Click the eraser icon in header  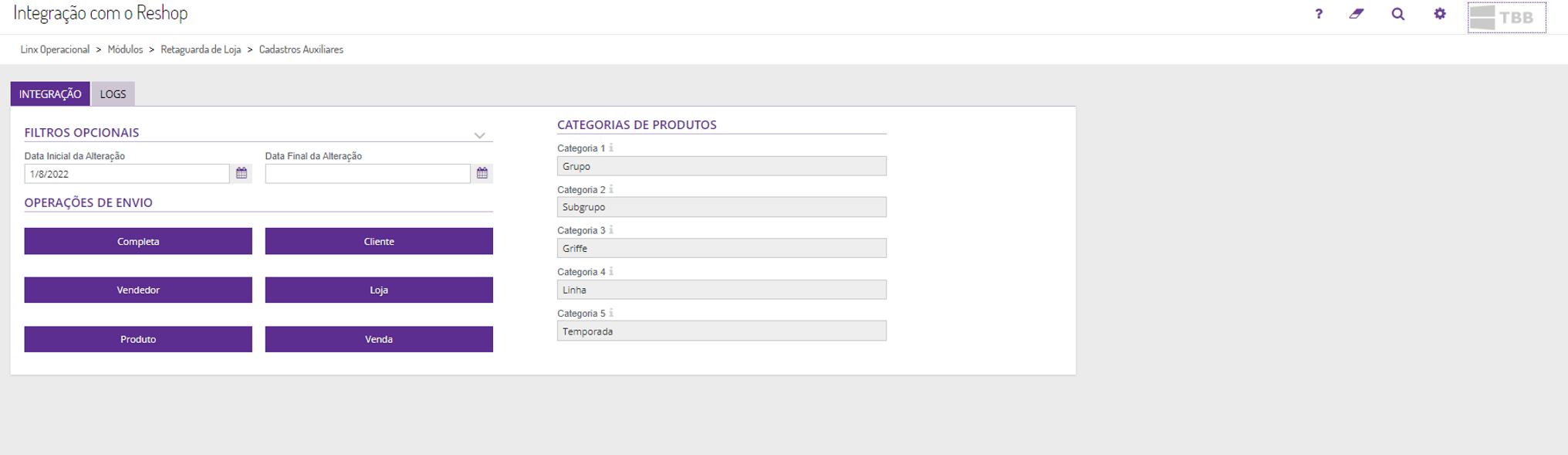1357,14
